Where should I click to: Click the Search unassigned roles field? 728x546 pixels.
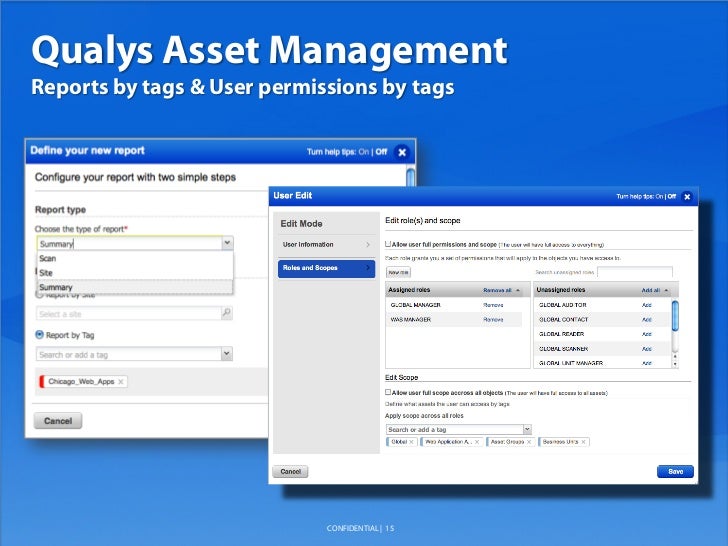tap(635, 272)
